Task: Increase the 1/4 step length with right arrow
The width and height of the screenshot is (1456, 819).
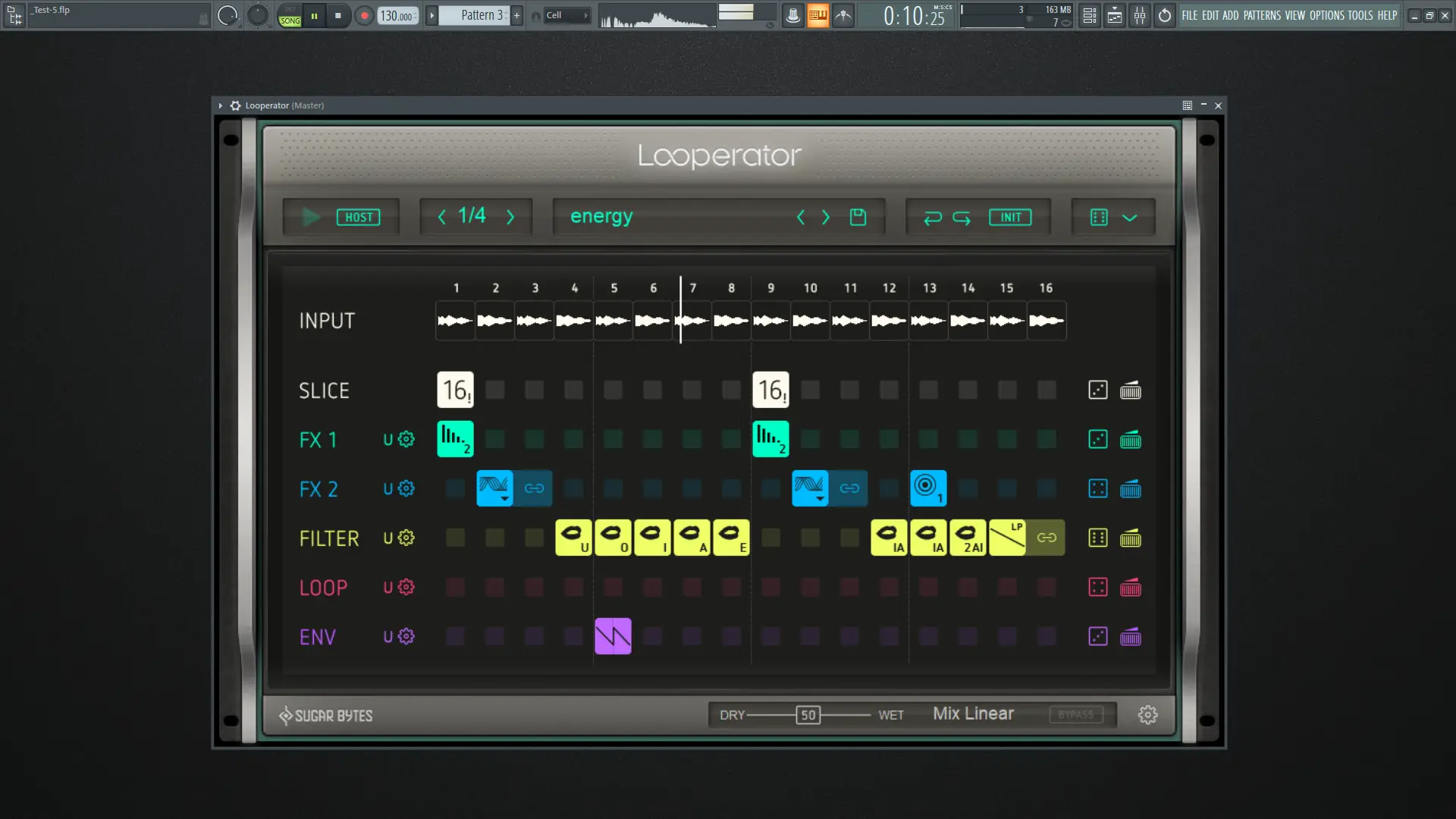Action: tap(510, 218)
